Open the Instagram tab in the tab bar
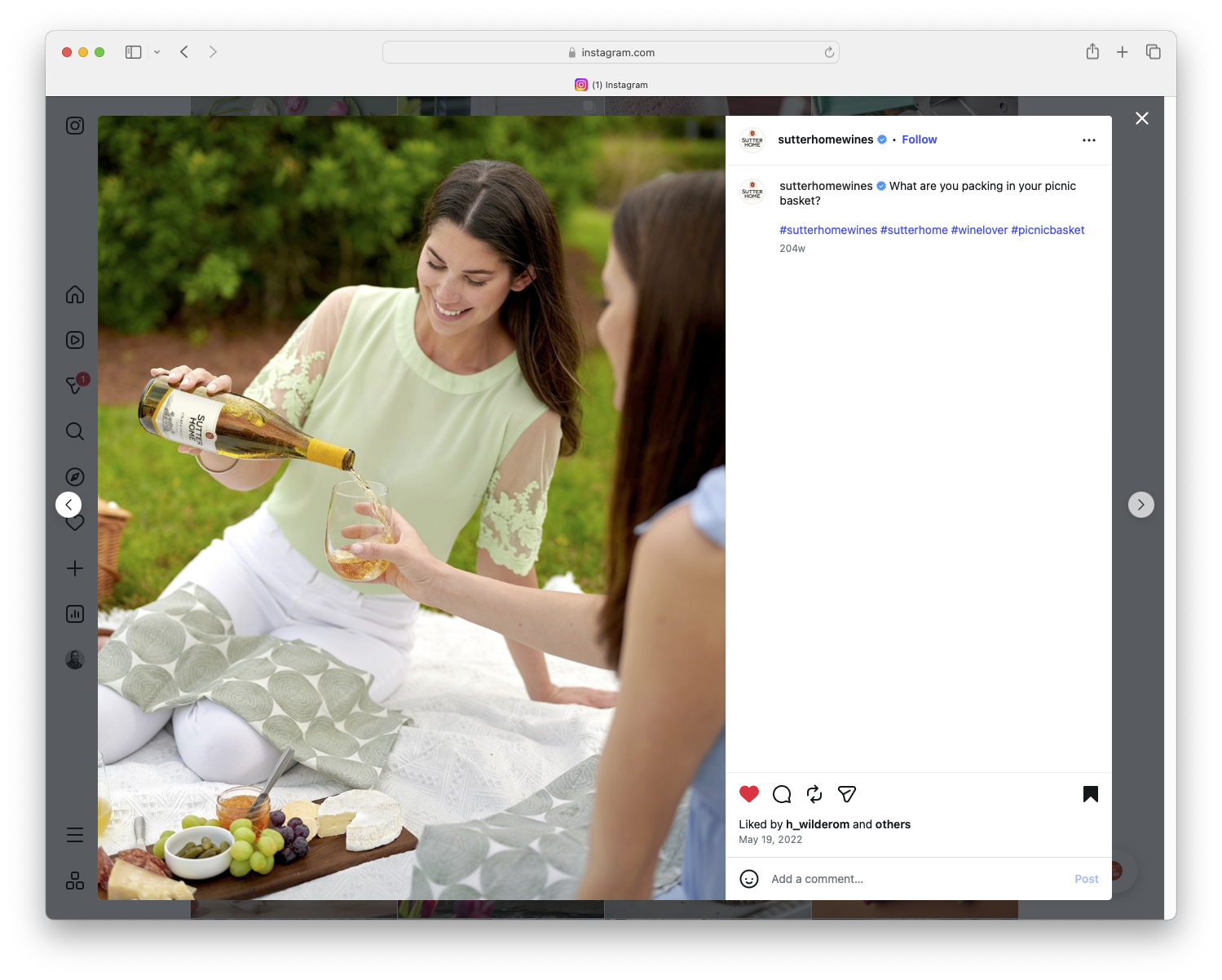Screen dimensions: 1222x980 tap(612, 85)
